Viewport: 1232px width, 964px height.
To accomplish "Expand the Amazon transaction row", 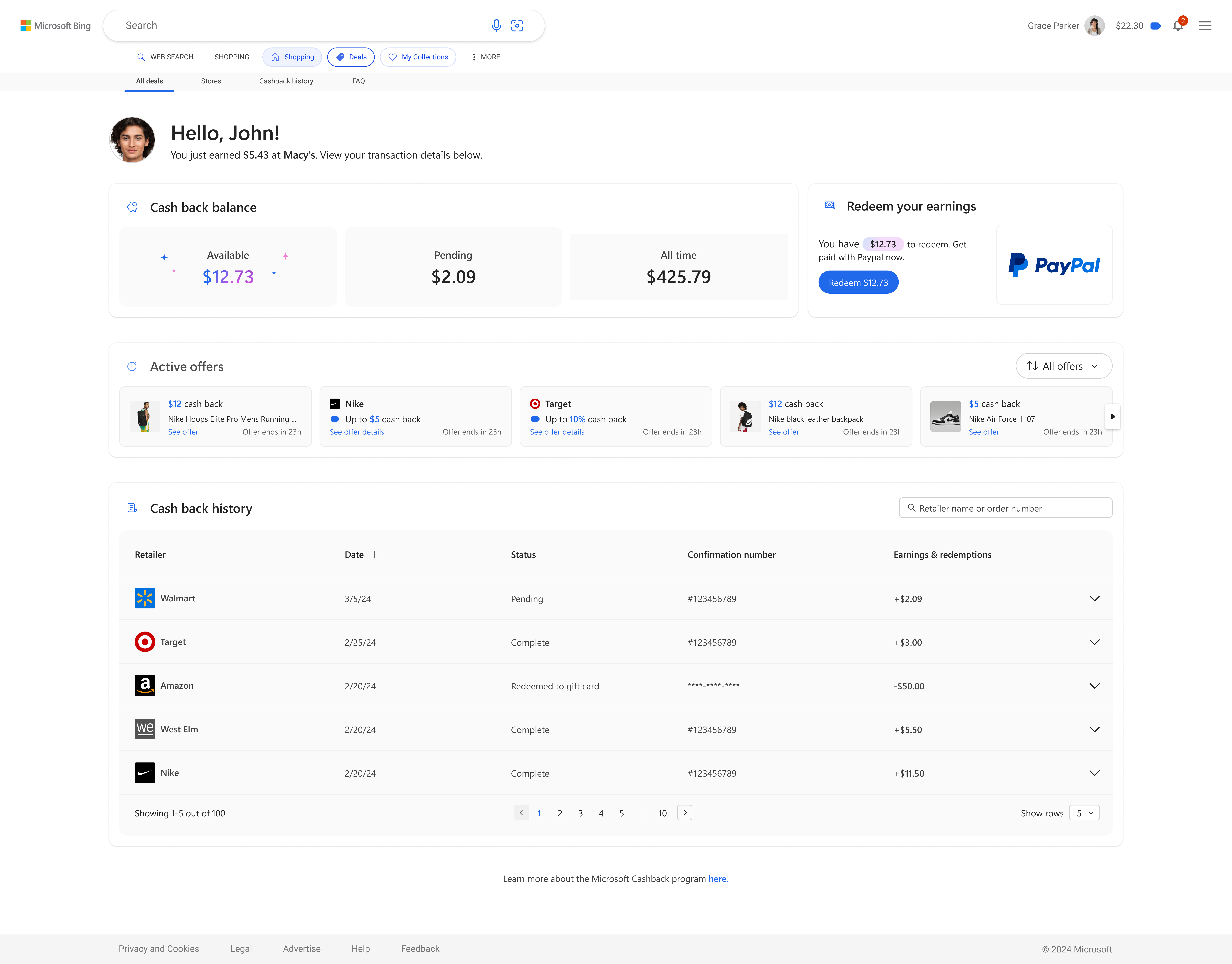I will click(1094, 686).
